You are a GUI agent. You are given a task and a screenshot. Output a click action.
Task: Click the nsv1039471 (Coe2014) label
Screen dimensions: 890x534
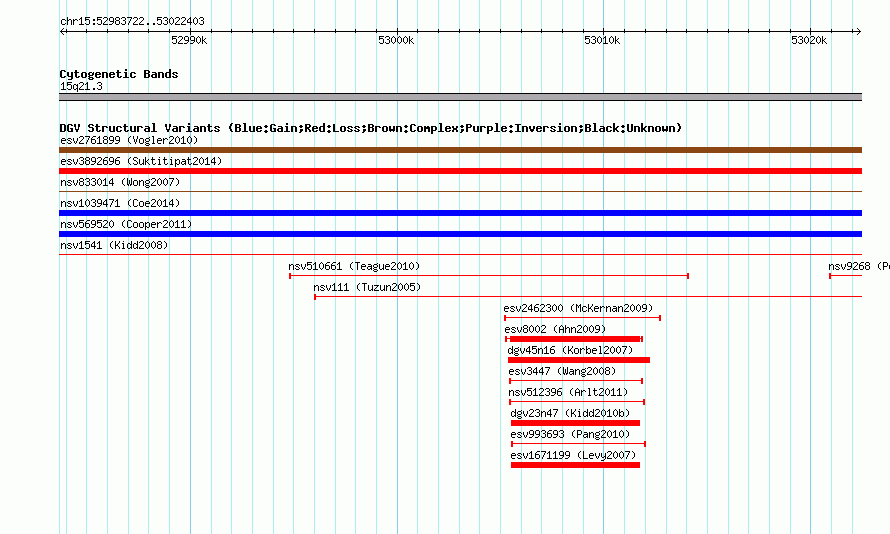pos(120,203)
